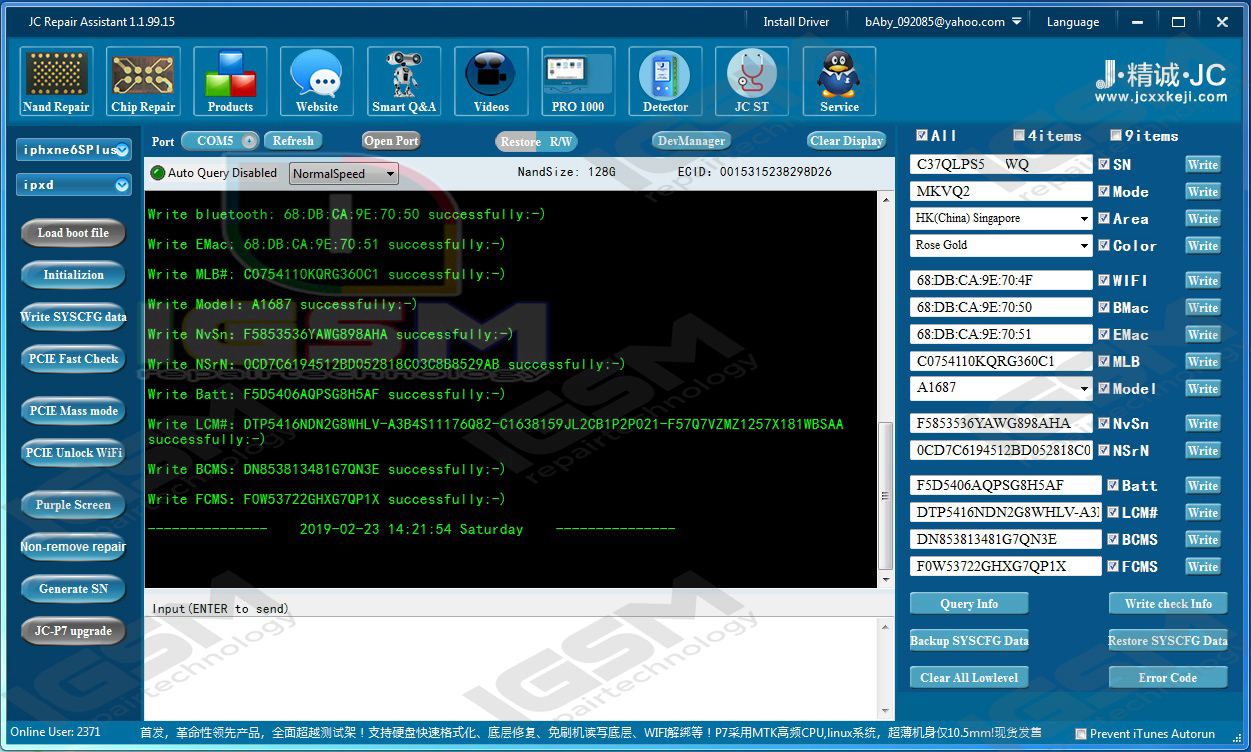Open the Products page icon
This screenshot has height=752, width=1251.
click(230, 81)
